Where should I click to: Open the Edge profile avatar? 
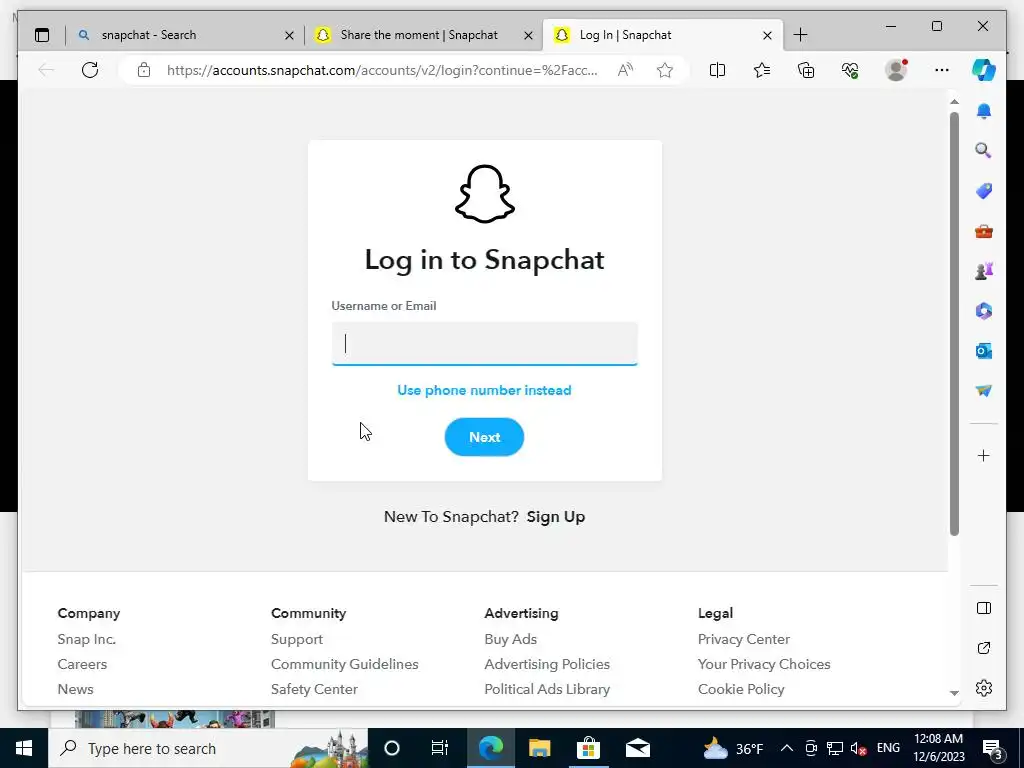(x=896, y=70)
